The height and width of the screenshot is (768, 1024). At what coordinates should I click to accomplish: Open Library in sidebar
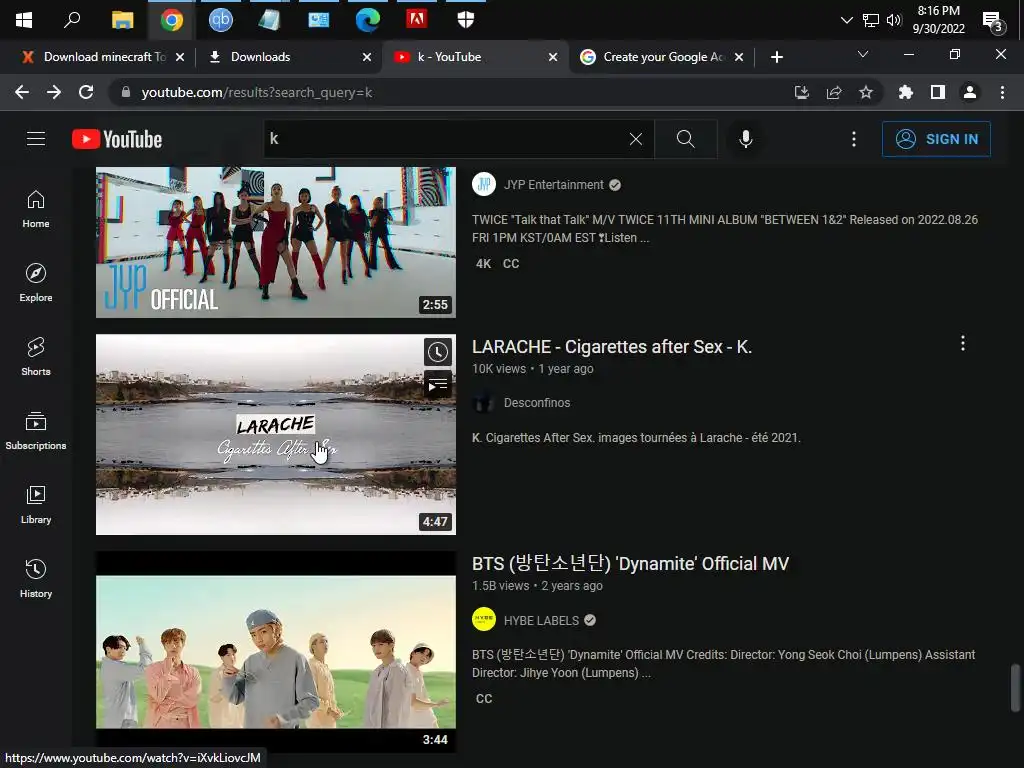36,505
